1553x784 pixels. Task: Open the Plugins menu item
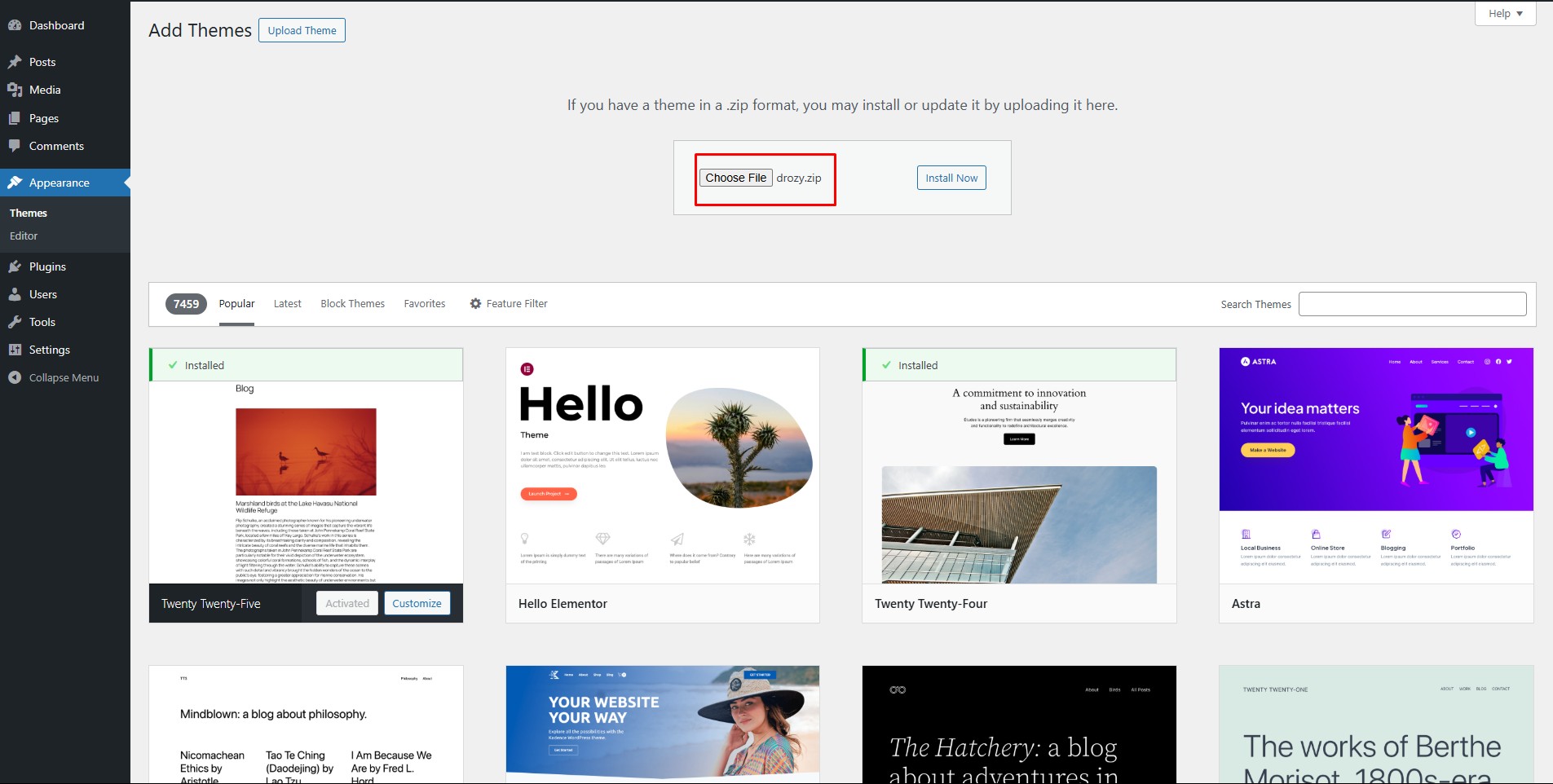(65, 266)
